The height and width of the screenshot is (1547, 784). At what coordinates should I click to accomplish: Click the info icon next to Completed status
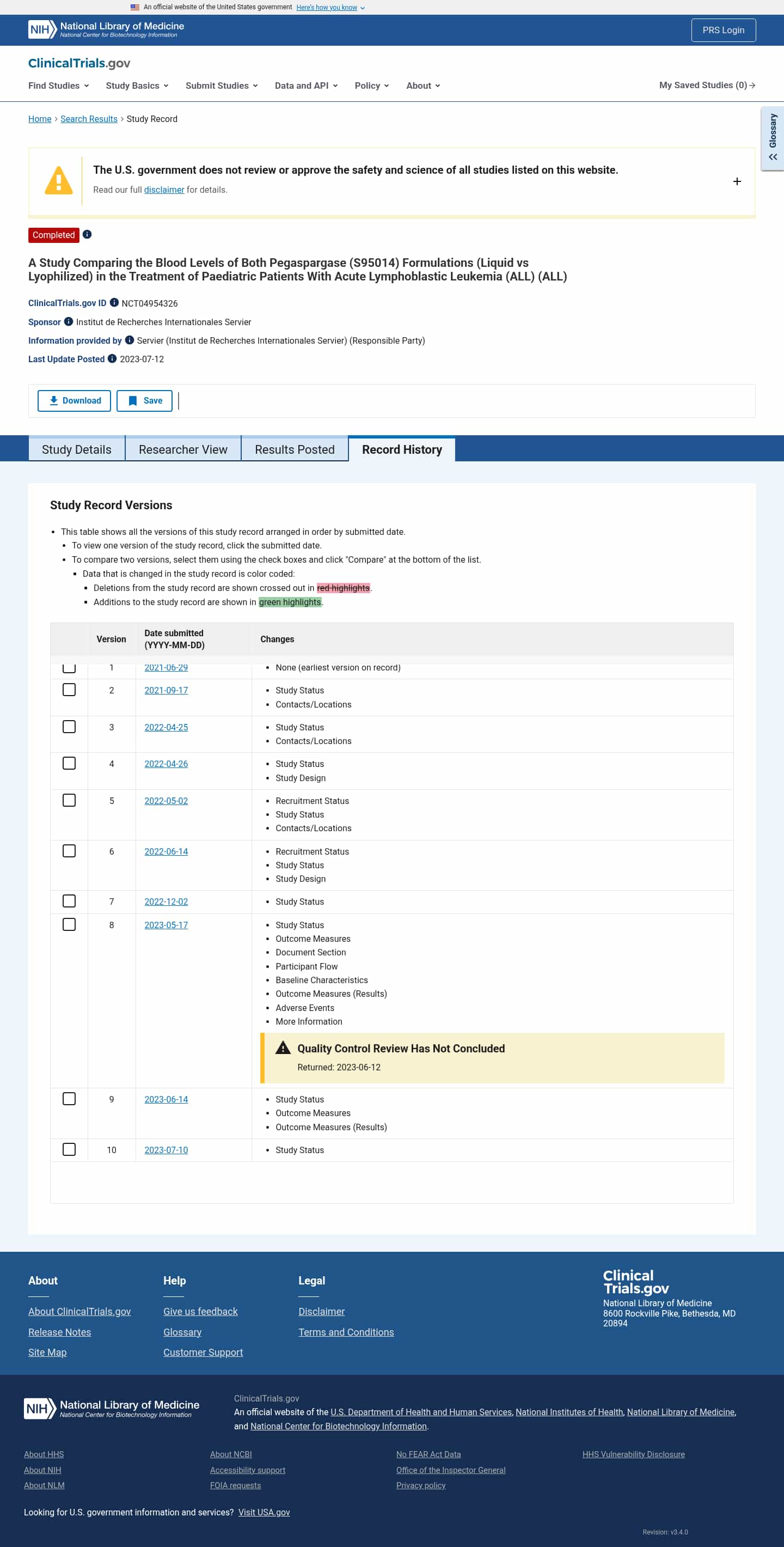pyautogui.click(x=87, y=234)
